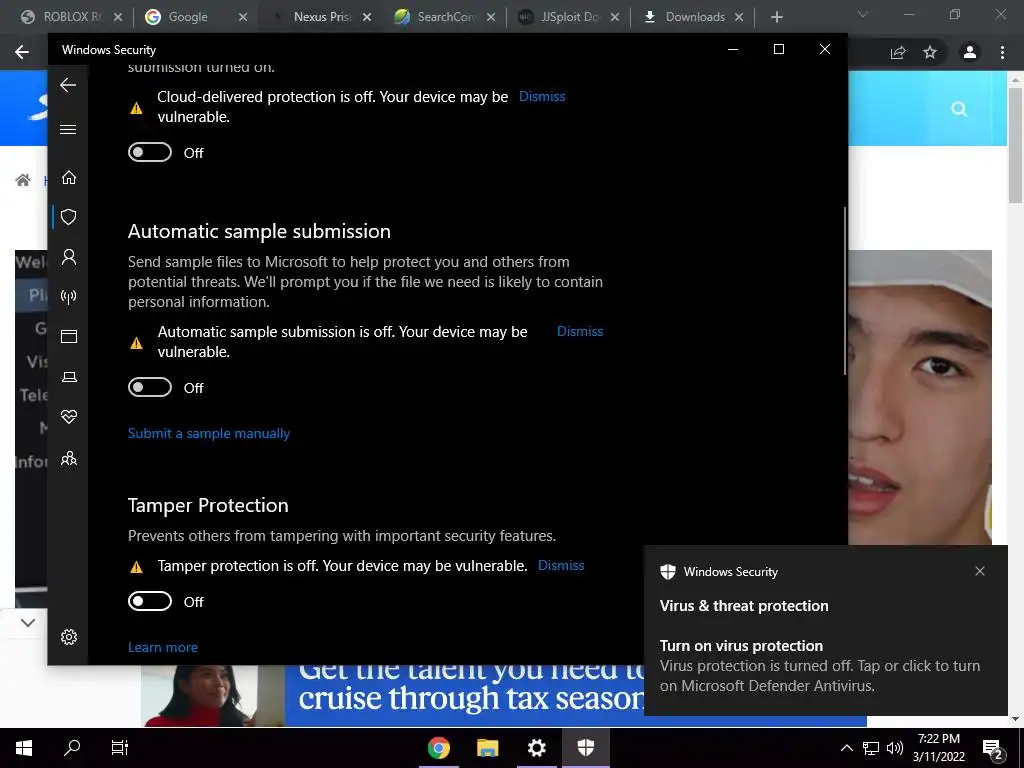The height and width of the screenshot is (768, 1024).
Task: Turn on Automatic sample submission toggle
Action: [x=150, y=387]
